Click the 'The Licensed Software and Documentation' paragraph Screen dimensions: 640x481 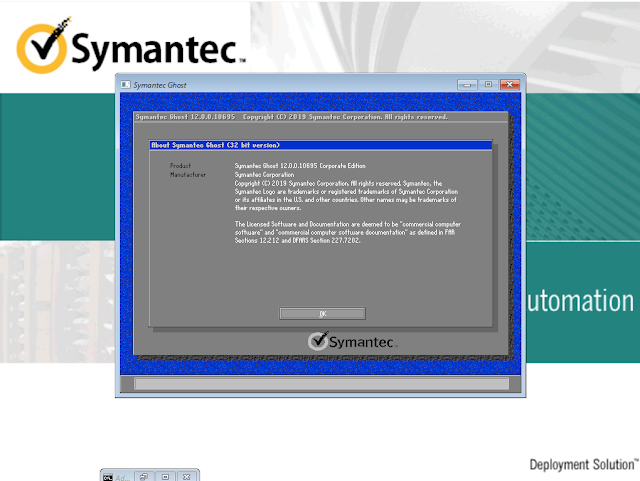coord(347,232)
